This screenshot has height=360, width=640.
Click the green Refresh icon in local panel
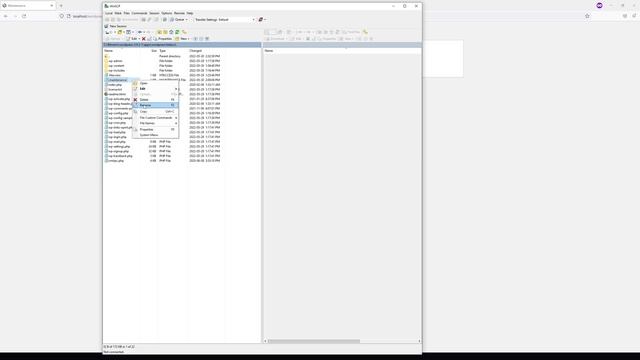pyautogui.click(x=177, y=32)
